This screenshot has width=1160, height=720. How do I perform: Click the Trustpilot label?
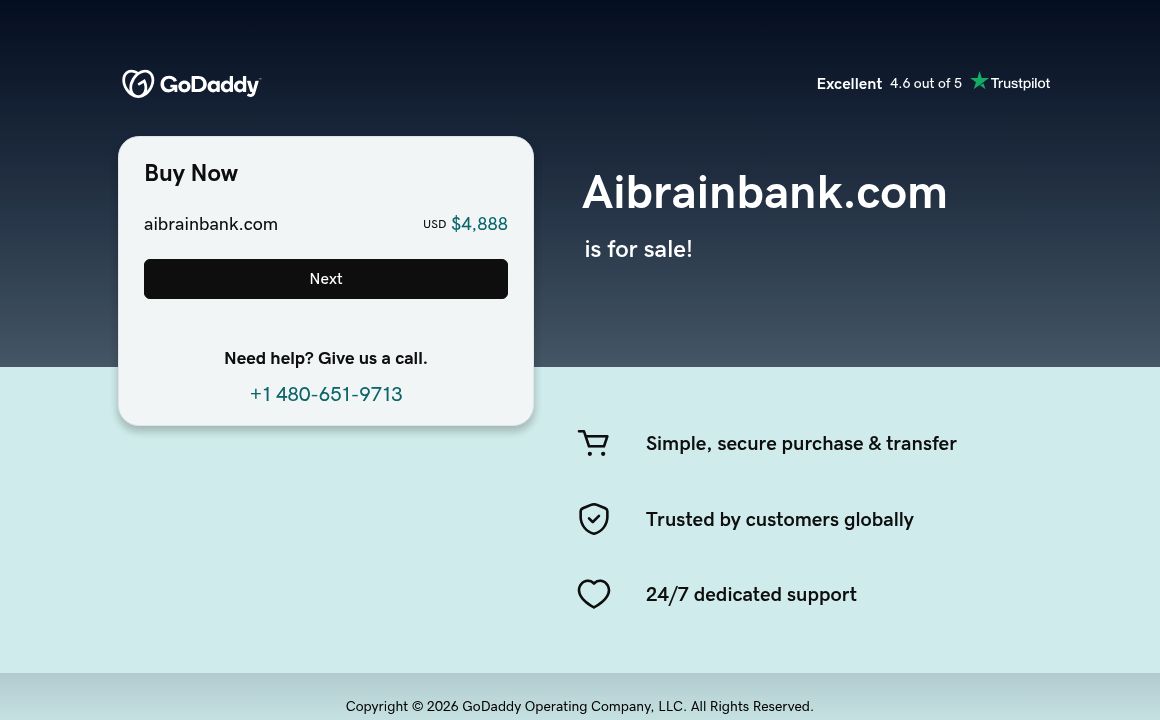tap(1020, 83)
